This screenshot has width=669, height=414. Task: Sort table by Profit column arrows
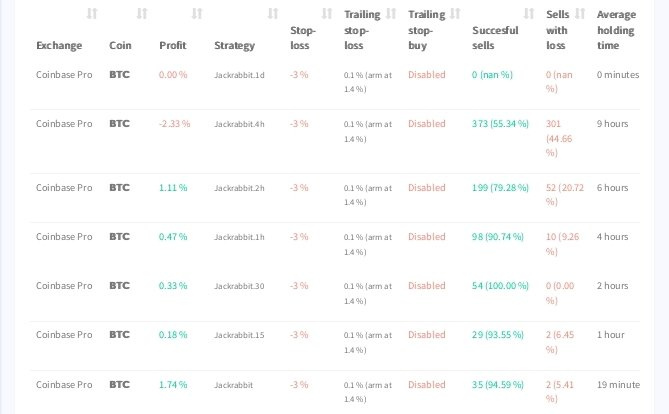click(x=197, y=14)
